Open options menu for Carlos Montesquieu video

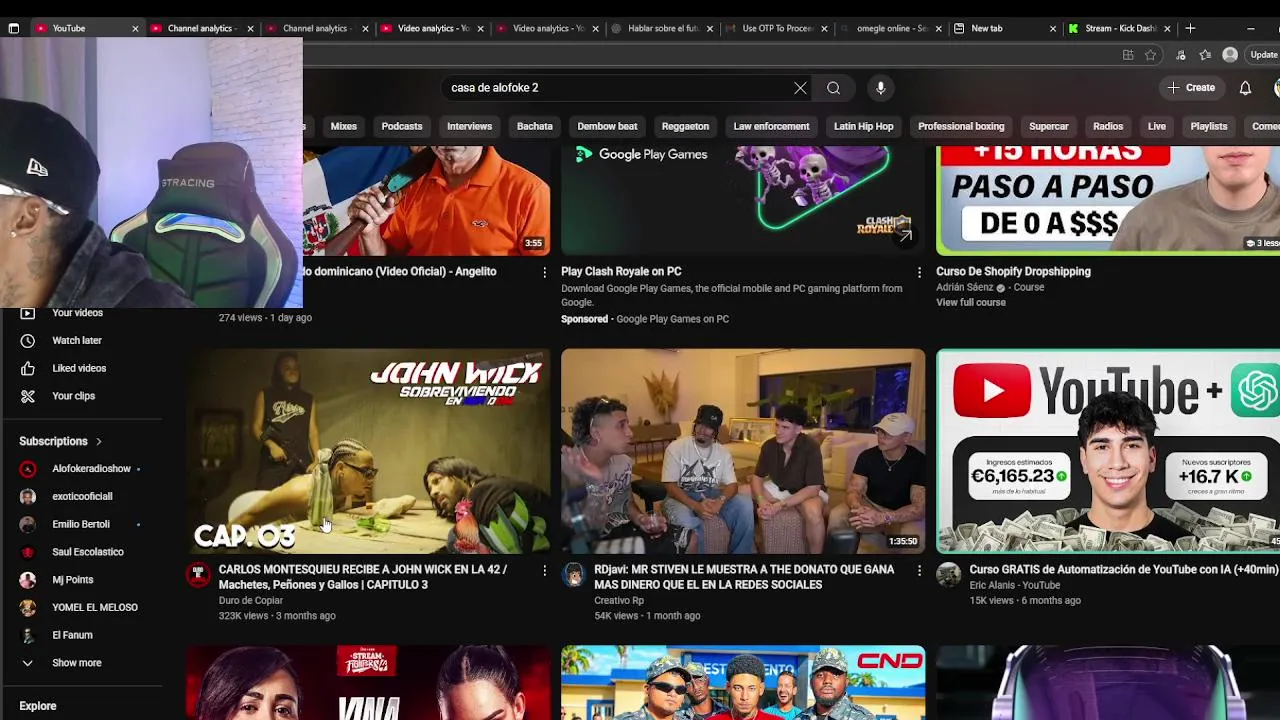click(544, 570)
